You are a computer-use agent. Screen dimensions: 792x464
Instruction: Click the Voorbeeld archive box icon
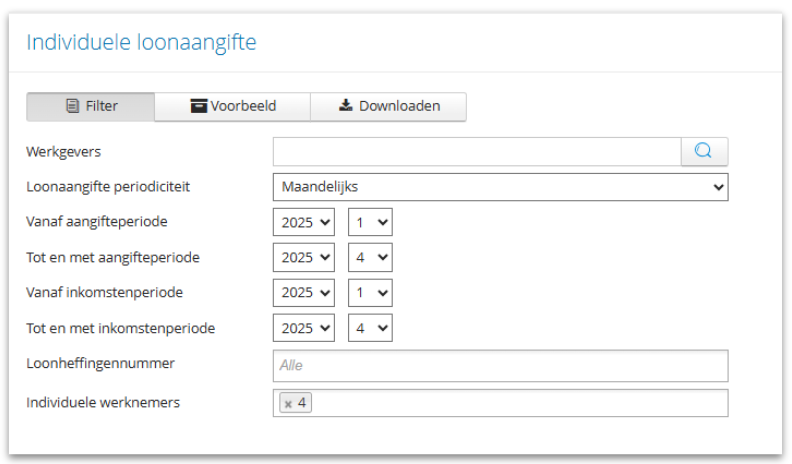pyautogui.click(x=198, y=106)
